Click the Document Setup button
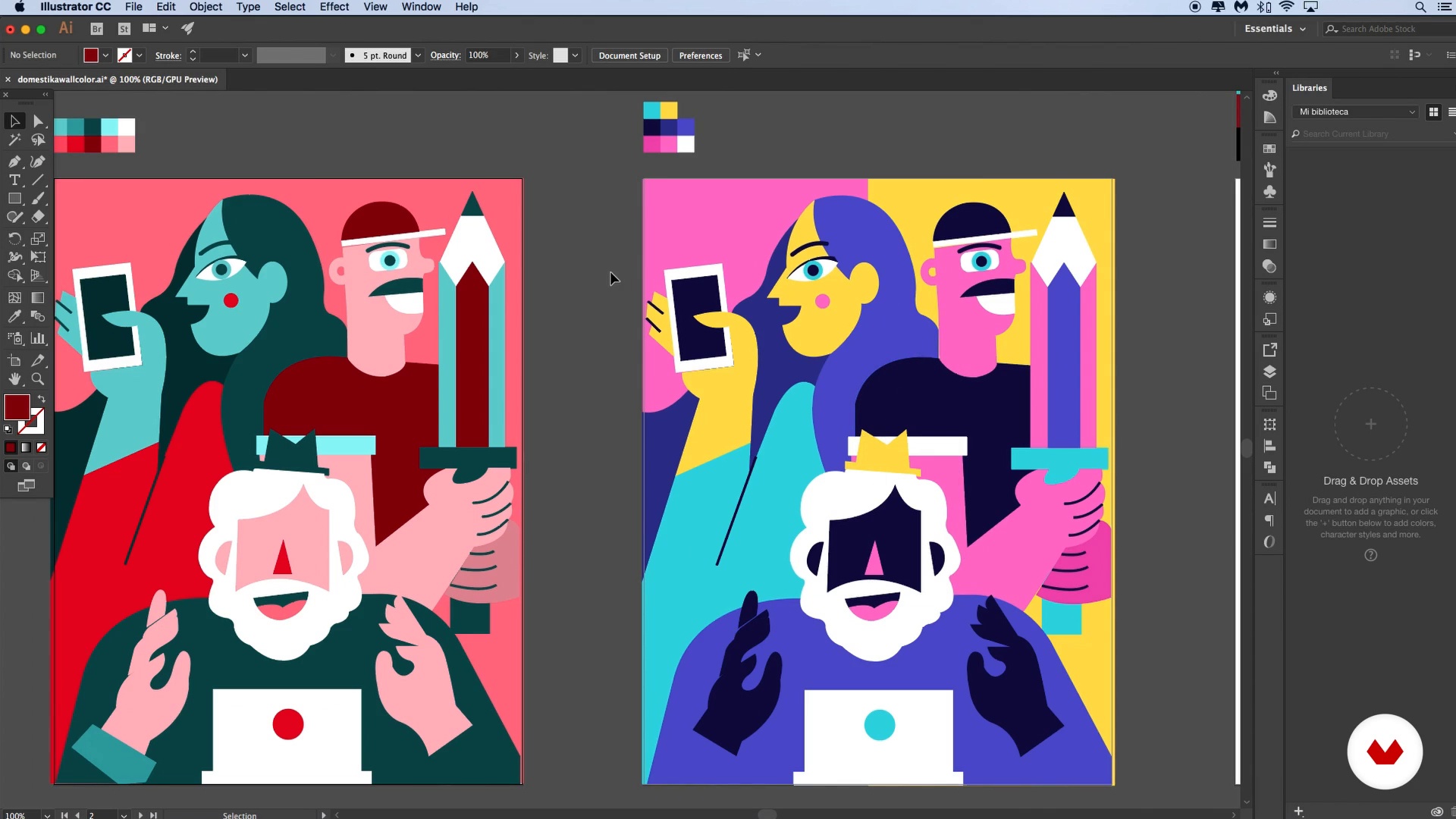 [x=629, y=55]
